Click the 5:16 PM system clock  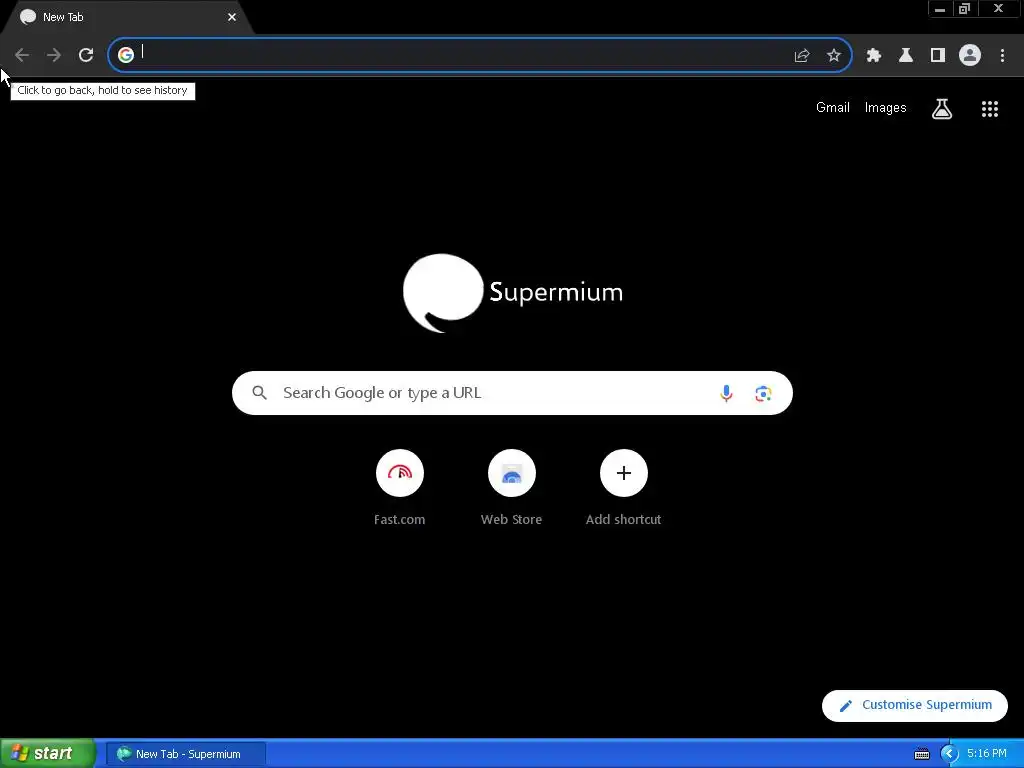coord(987,753)
